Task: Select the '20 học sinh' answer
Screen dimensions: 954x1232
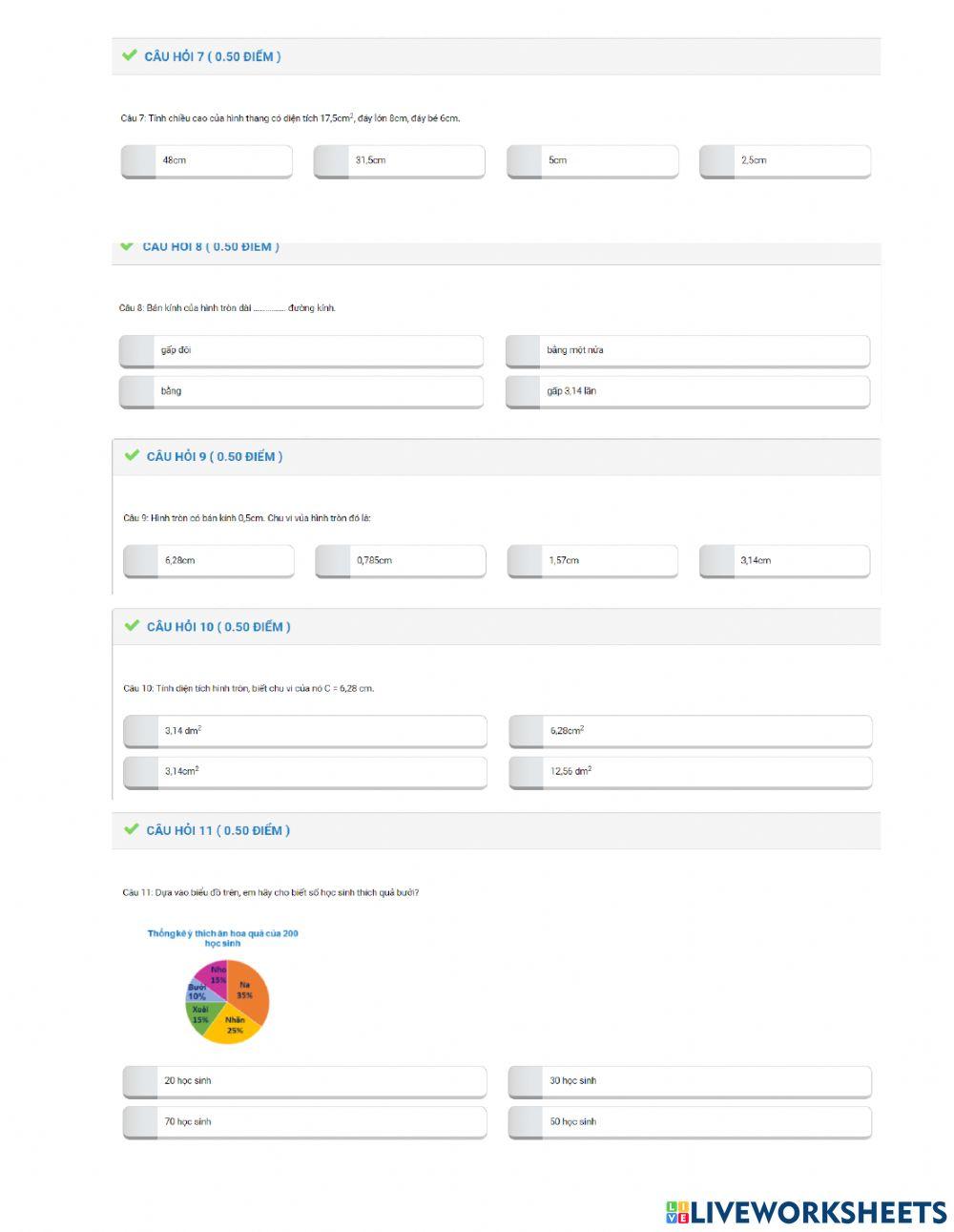Action: pos(304,1081)
